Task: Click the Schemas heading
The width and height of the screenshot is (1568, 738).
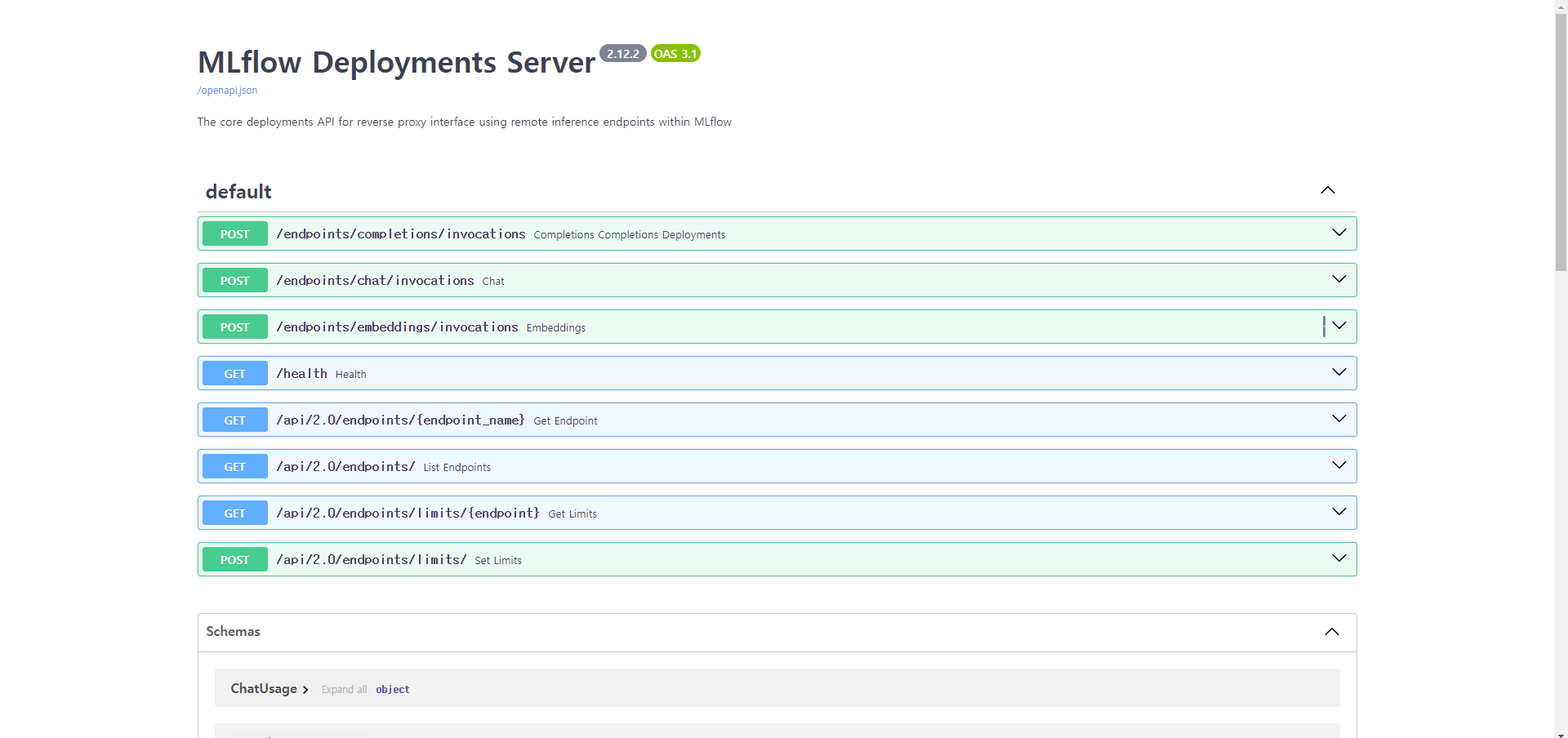Action: pyautogui.click(x=233, y=632)
